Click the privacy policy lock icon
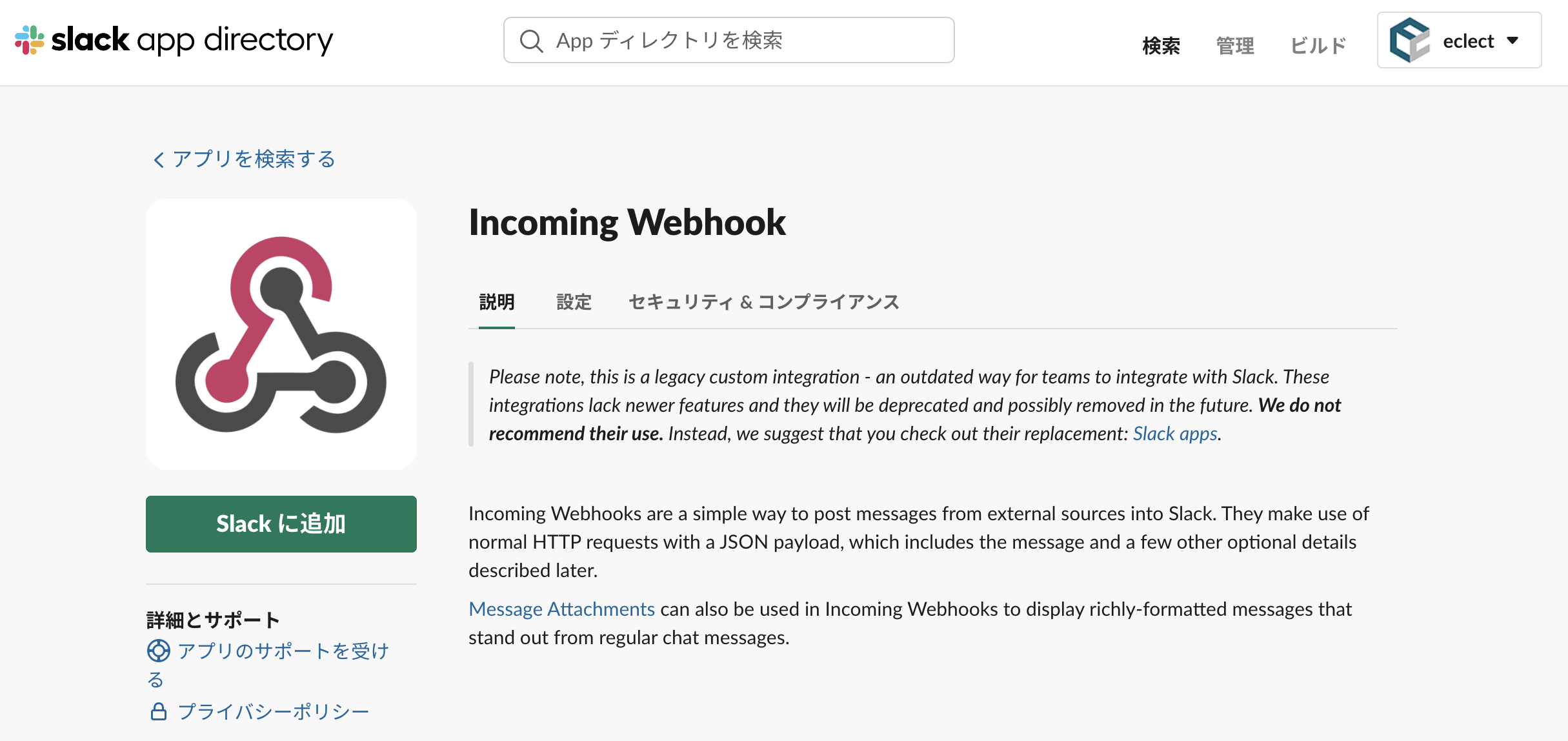Screen dimensions: 1568x741 (158, 711)
